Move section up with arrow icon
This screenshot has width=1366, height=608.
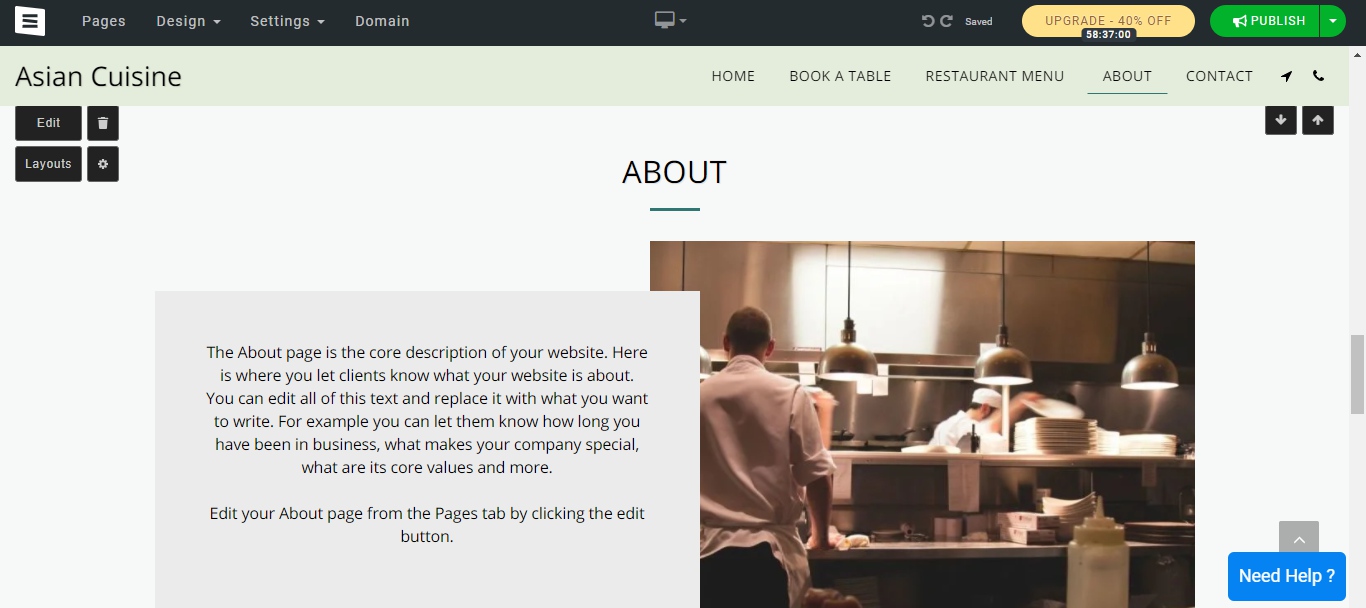[1318, 120]
